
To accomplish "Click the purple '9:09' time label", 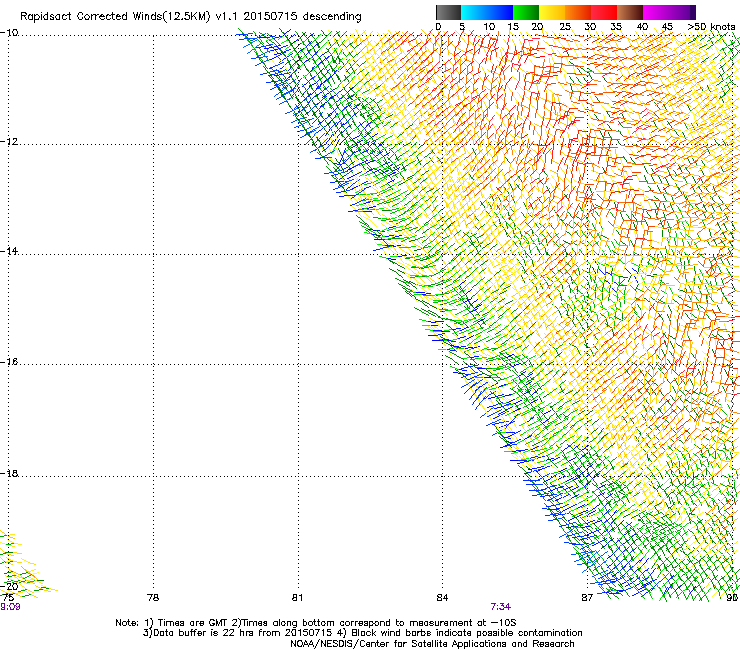I will (x=10, y=607).
